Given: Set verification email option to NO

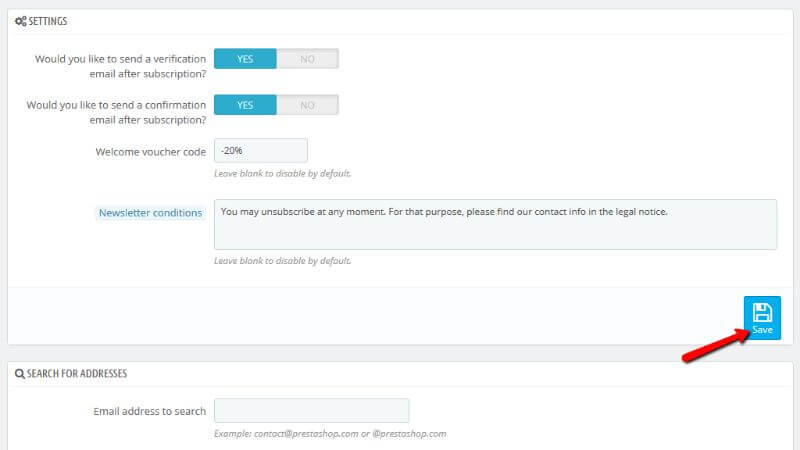Looking at the screenshot, I should (x=307, y=59).
